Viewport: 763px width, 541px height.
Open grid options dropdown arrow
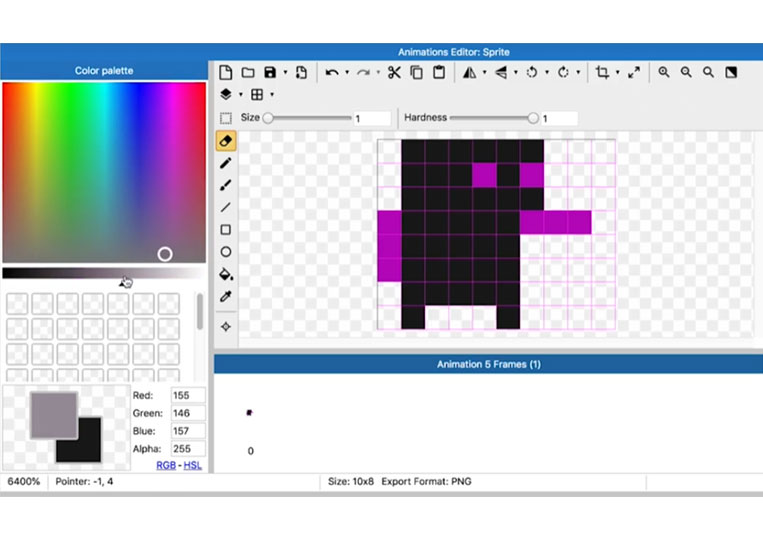[x=272, y=94]
